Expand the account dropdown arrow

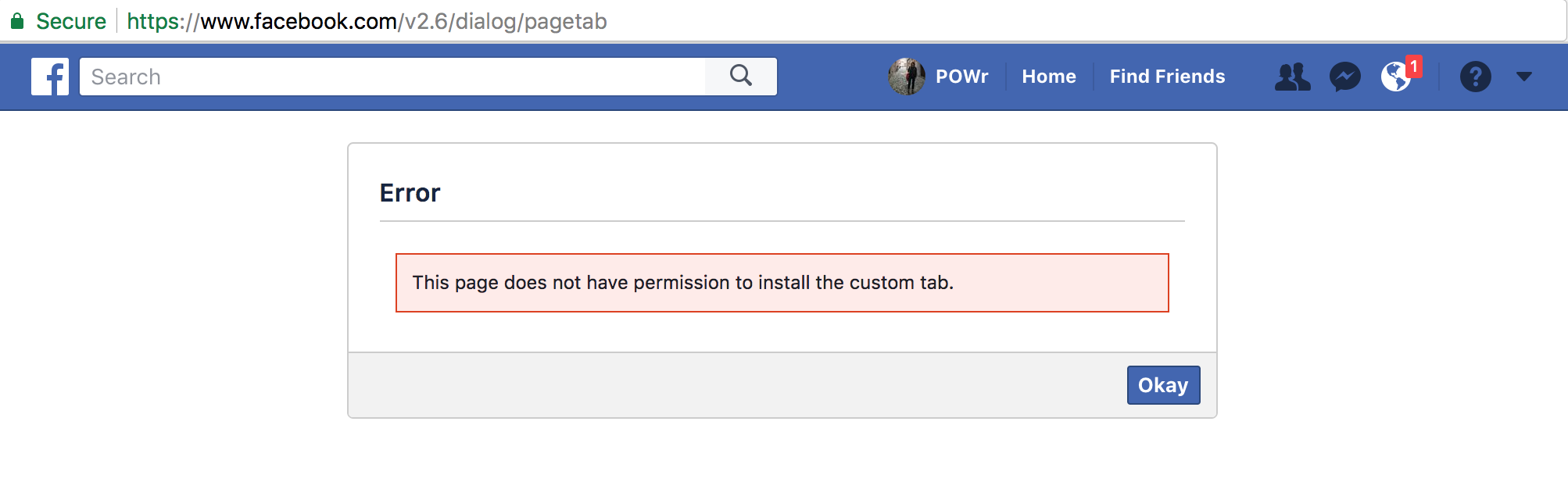1524,77
